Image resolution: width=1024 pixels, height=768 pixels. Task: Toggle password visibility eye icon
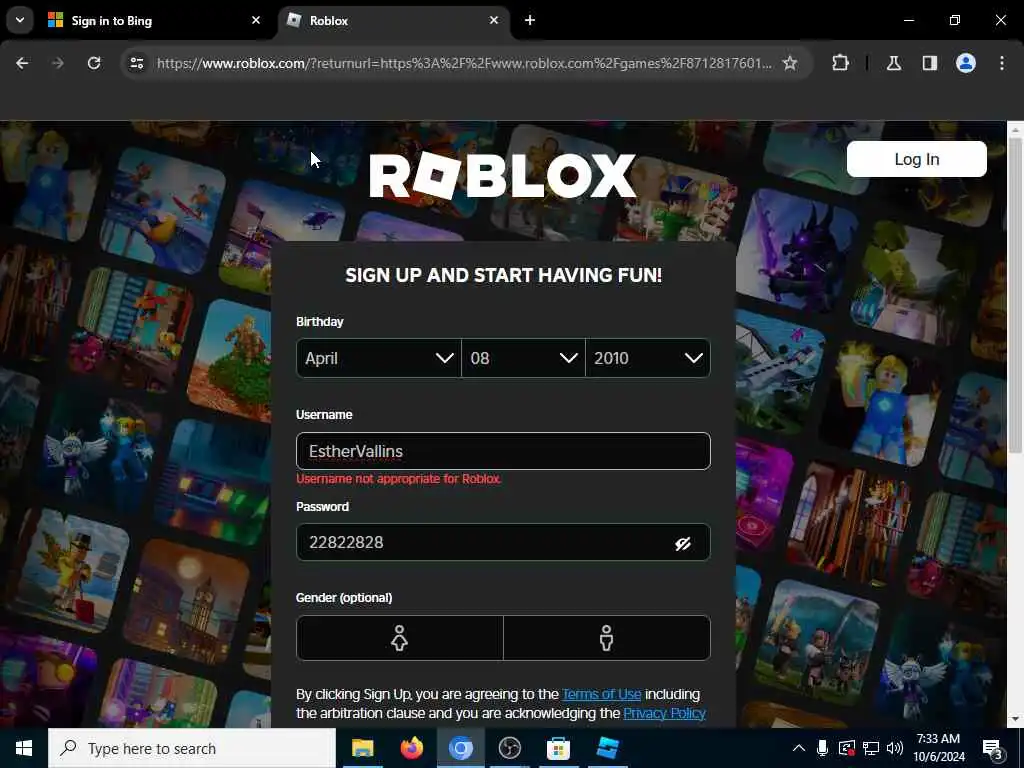(x=682, y=543)
